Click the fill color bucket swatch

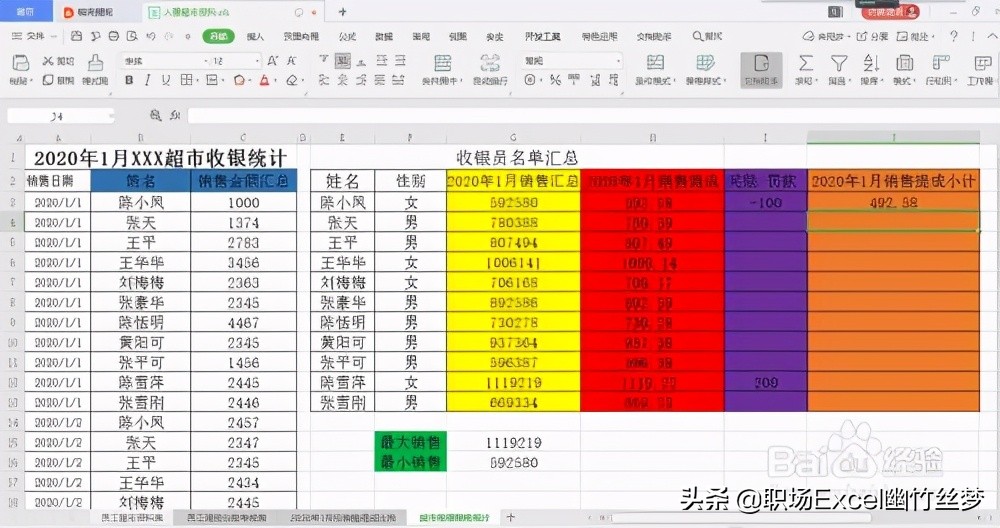click(239, 80)
